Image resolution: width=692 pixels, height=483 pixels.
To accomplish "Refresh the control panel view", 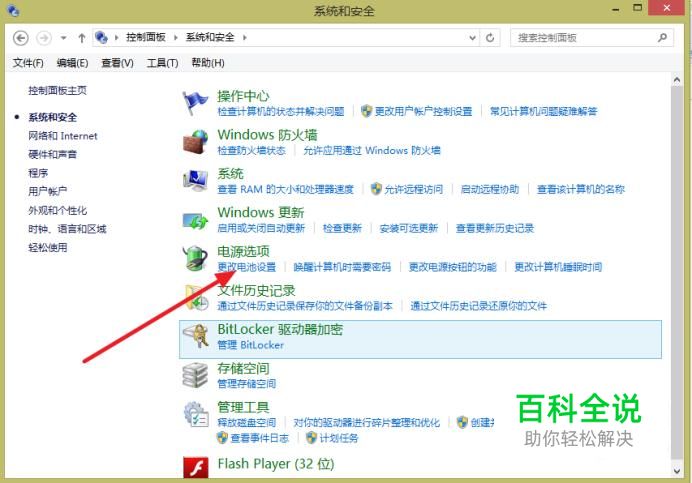I will (x=490, y=38).
